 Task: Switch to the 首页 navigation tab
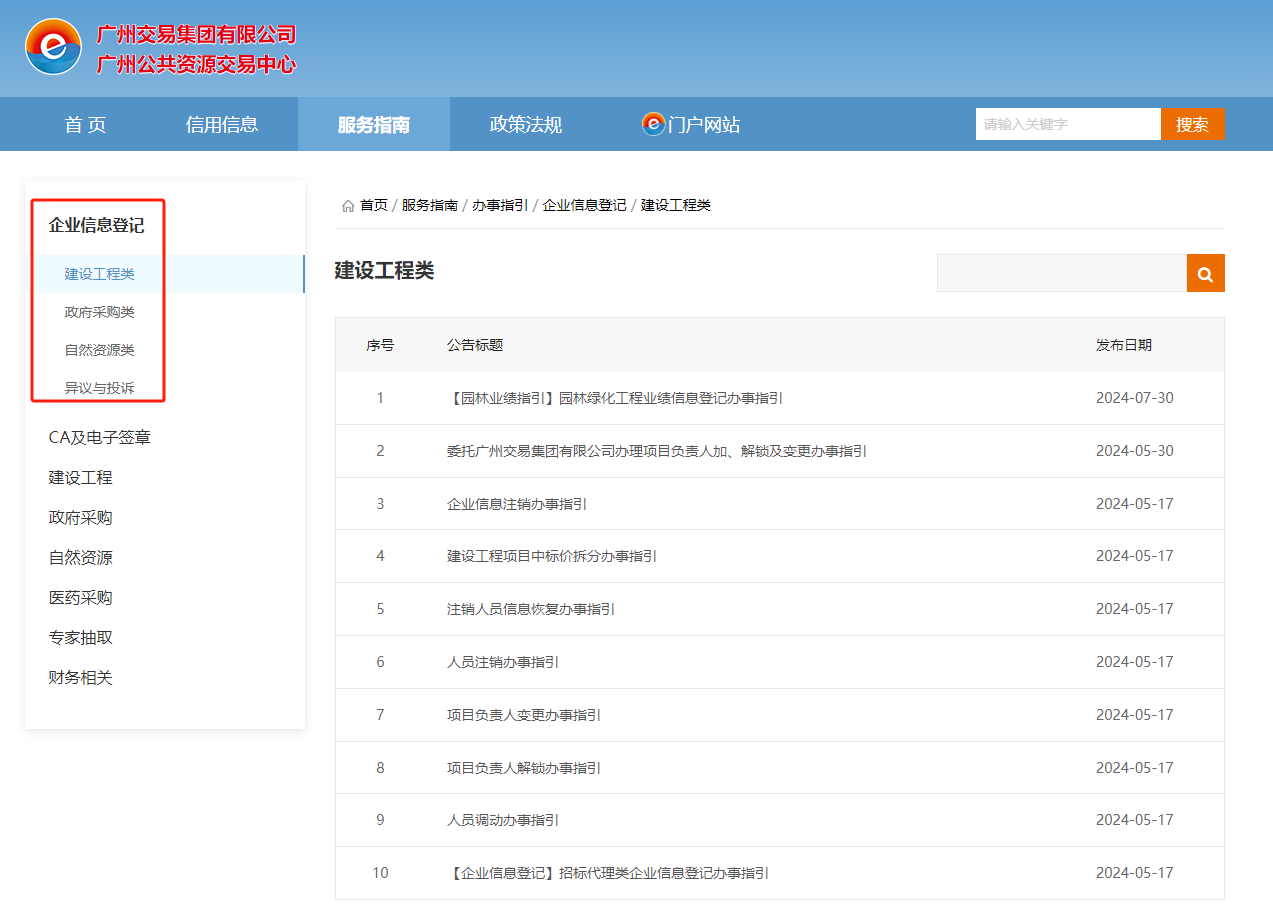pyautogui.click(x=84, y=123)
